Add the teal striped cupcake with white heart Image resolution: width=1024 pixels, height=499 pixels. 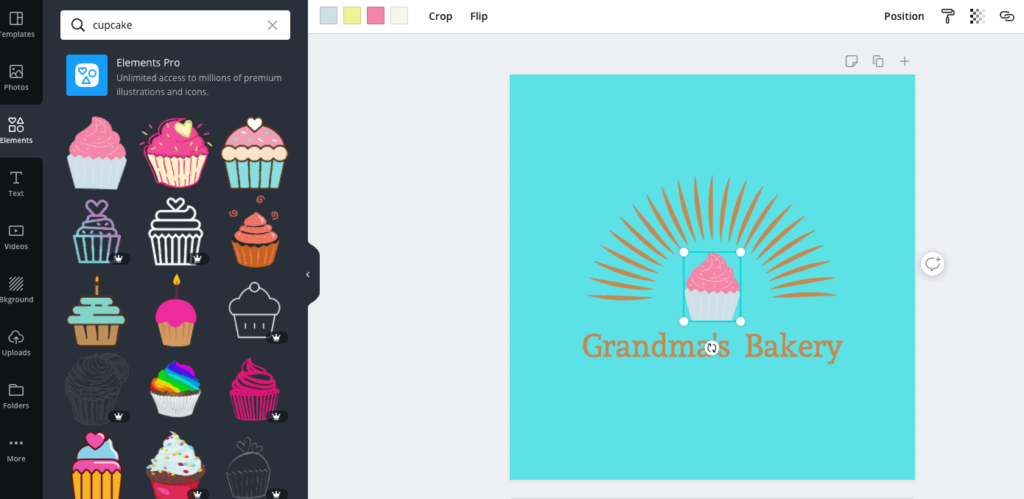(254, 153)
